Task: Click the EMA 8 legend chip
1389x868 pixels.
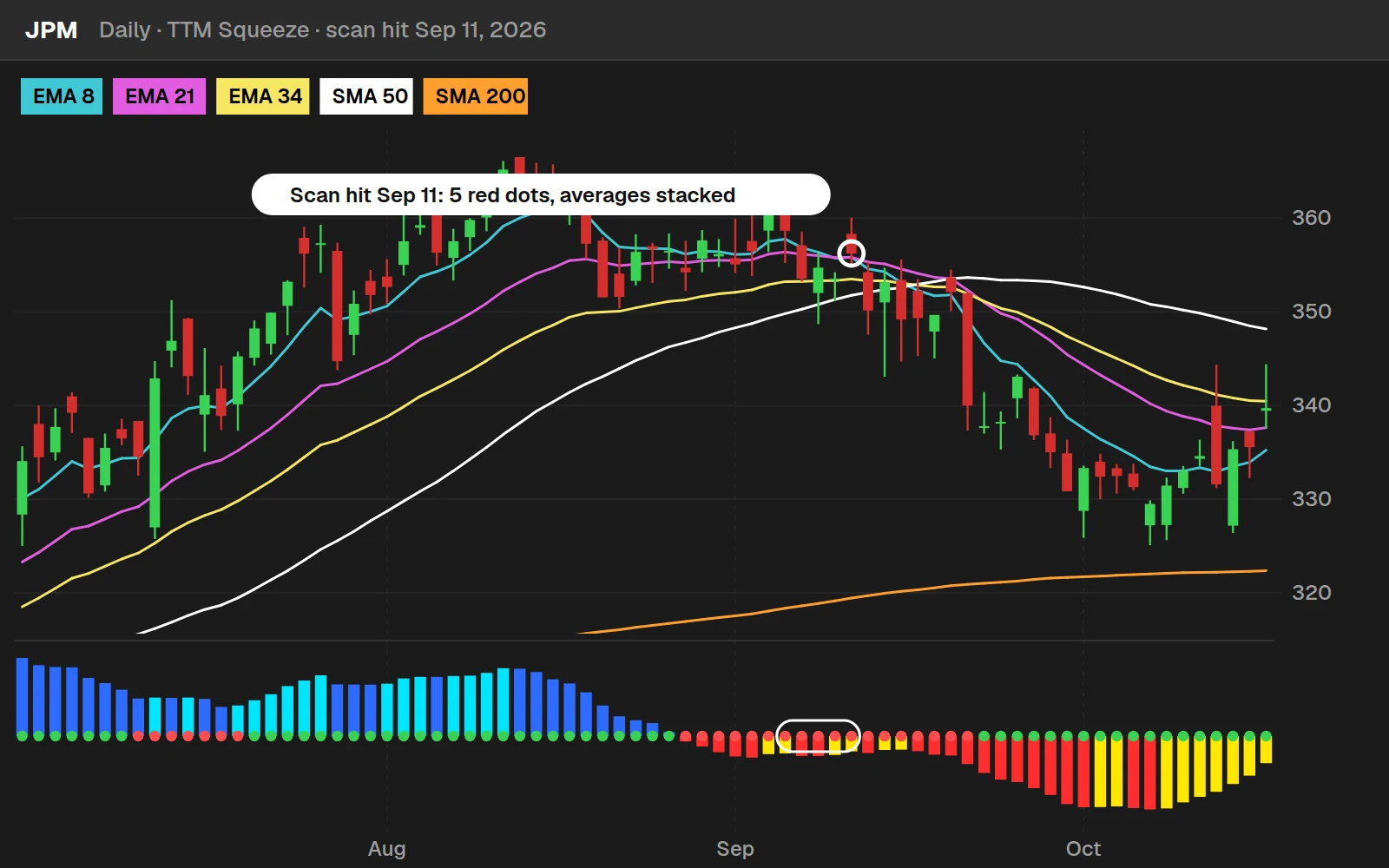Action: [x=62, y=96]
